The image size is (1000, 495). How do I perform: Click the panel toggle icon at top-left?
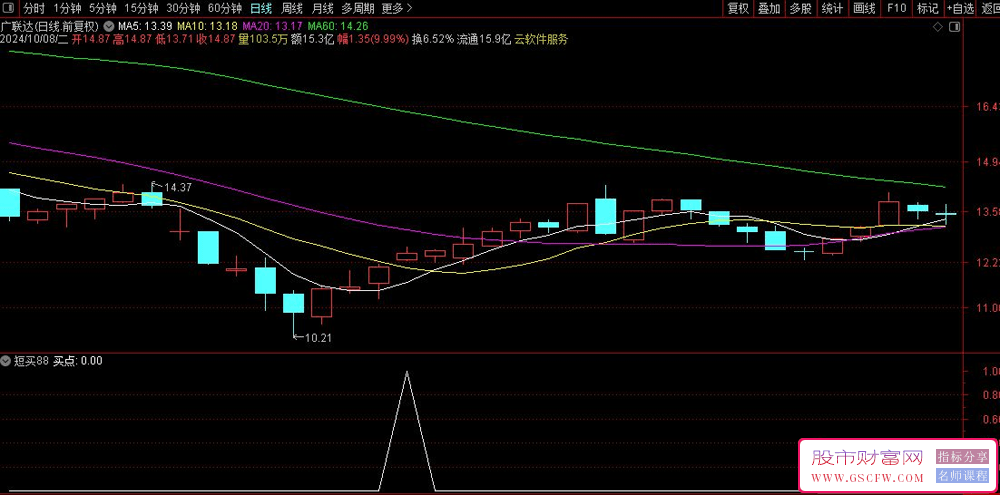[7, 8]
